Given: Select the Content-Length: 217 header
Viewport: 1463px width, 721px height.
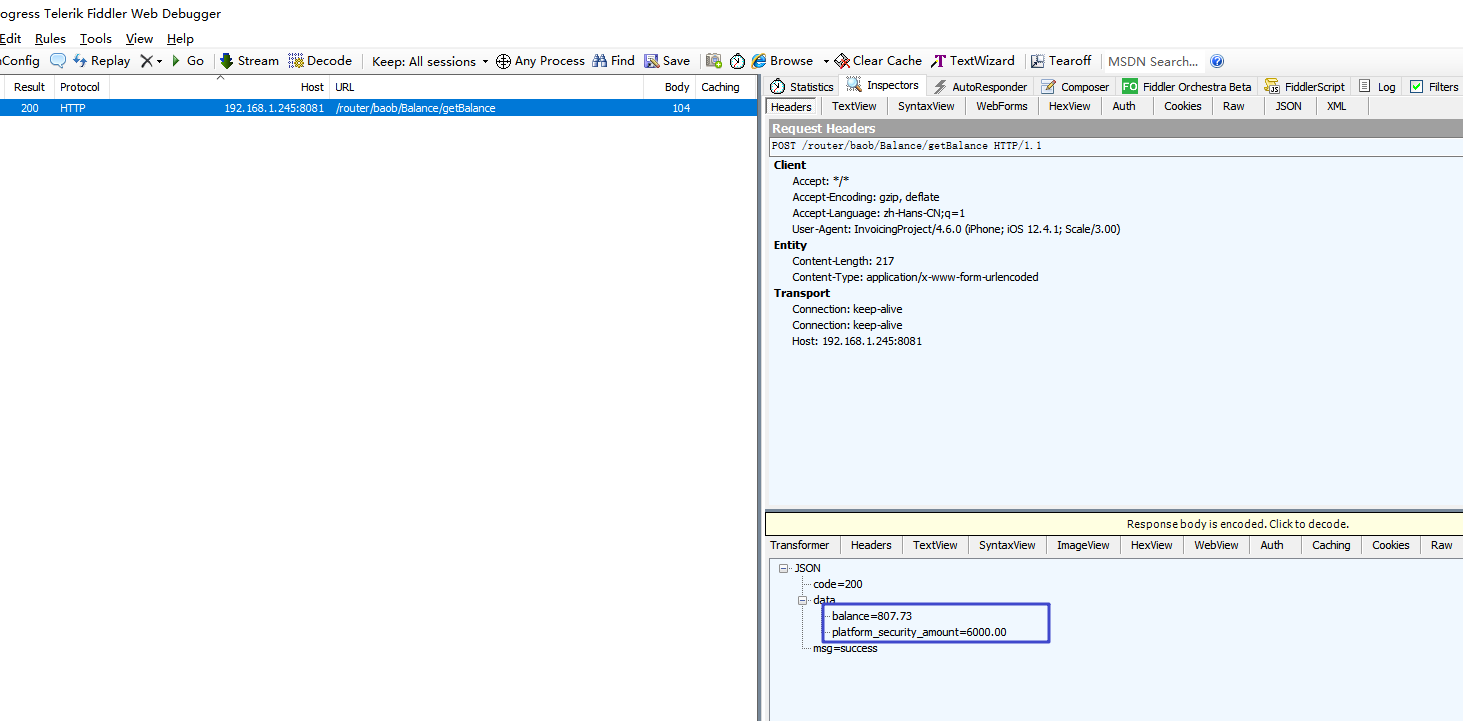Looking at the screenshot, I should (x=843, y=261).
